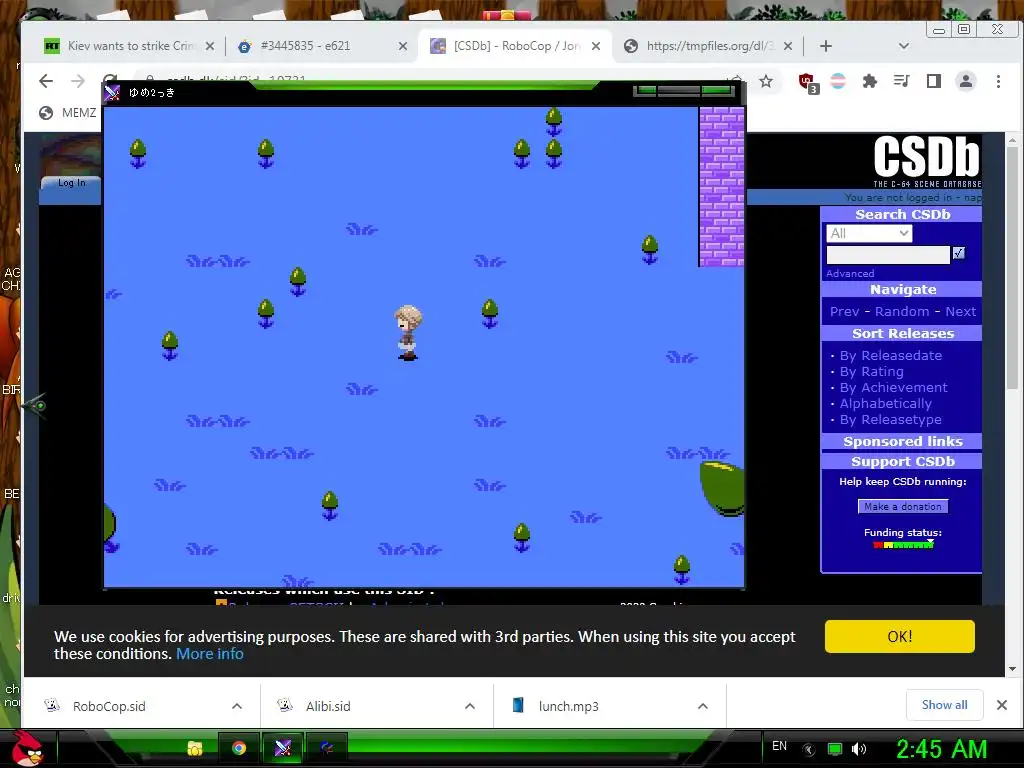Open the media control playlist icon
Viewport: 1024px width, 768px height.
click(902, 81)
